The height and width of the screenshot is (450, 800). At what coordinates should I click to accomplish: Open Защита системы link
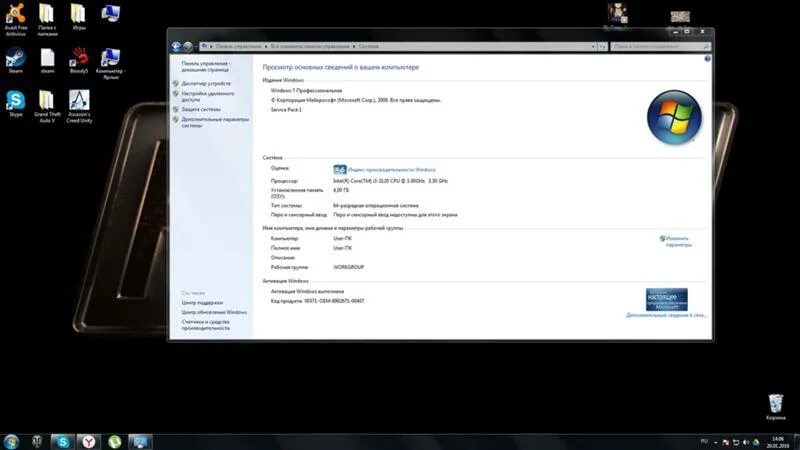coord(201,109)
